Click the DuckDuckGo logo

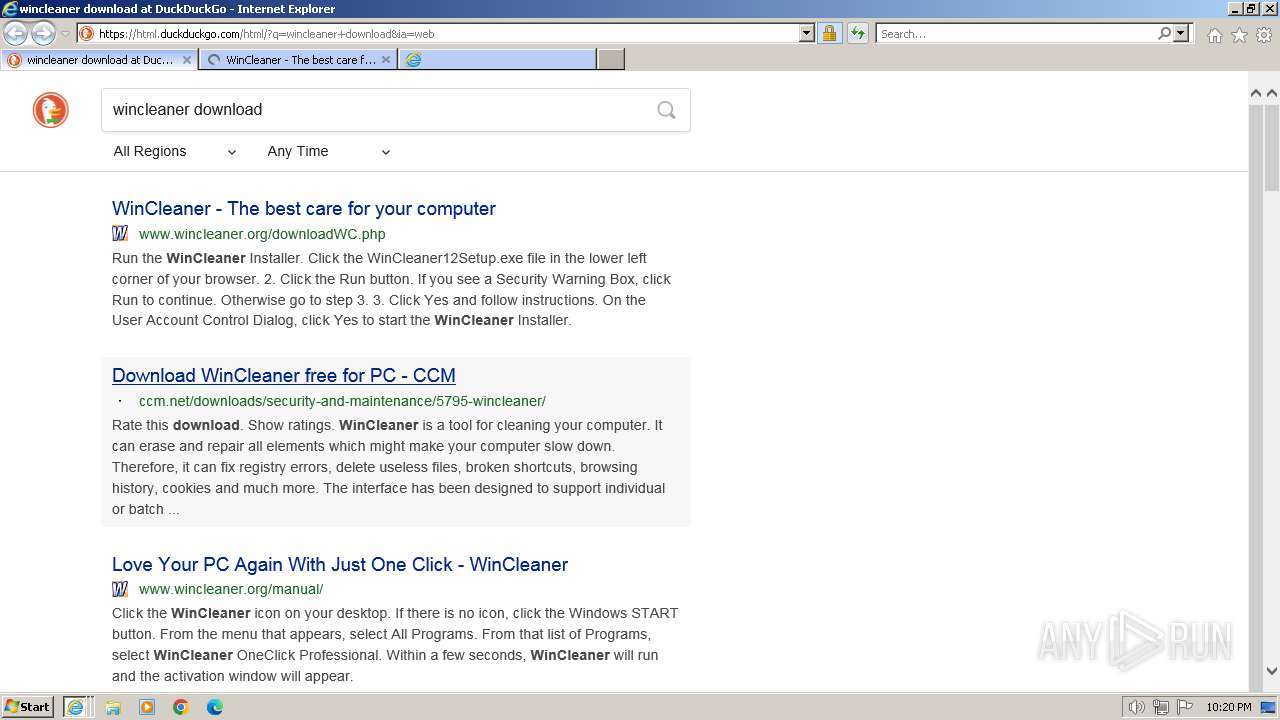pyautogui.click(x=51, y=110)
